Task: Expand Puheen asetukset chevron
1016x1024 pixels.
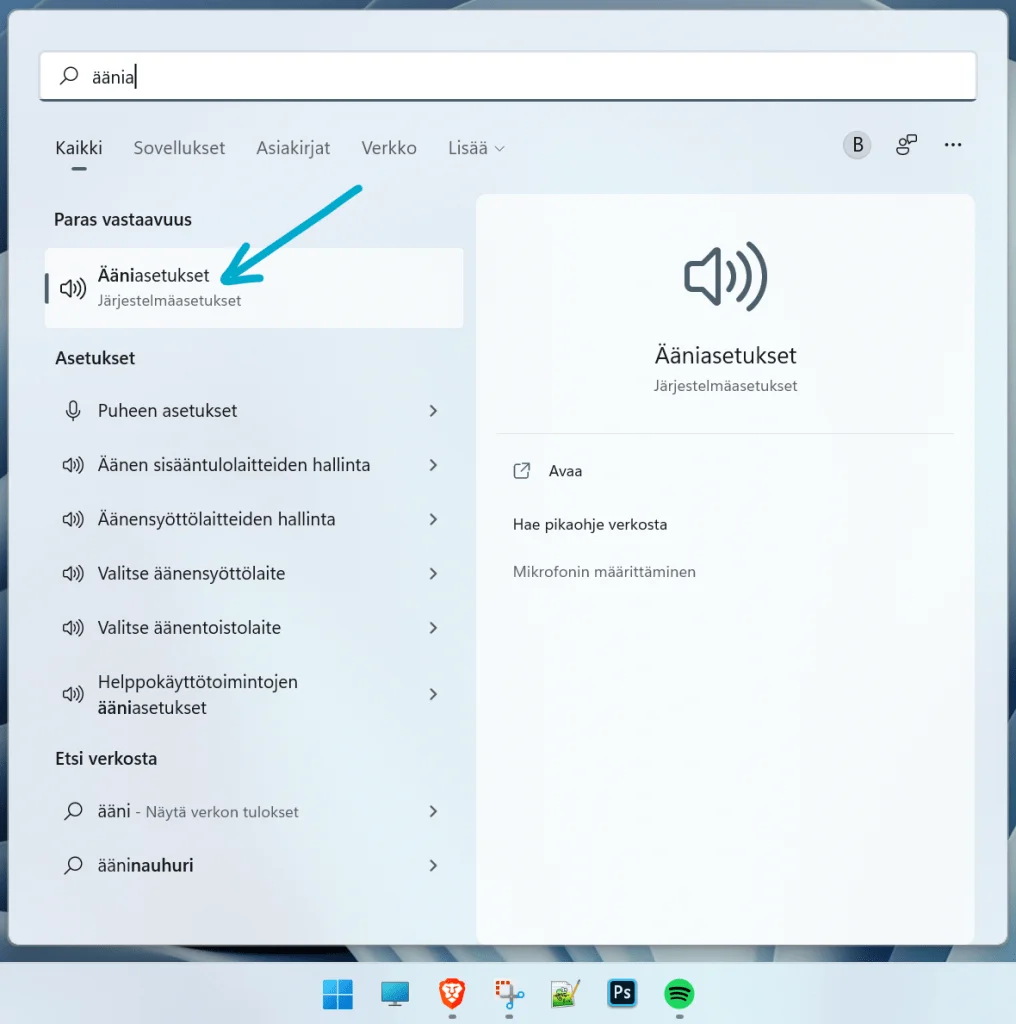Action: coord(433,411)
